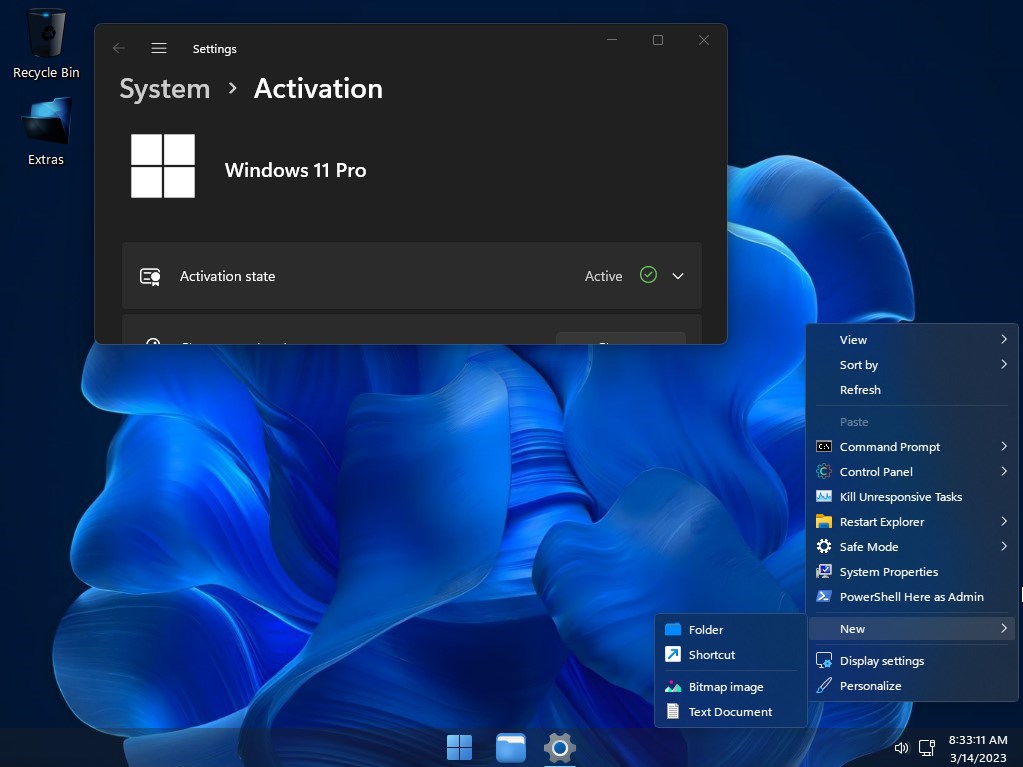
Task: Click the Activation state certificate icon
Action: (150, 277)
